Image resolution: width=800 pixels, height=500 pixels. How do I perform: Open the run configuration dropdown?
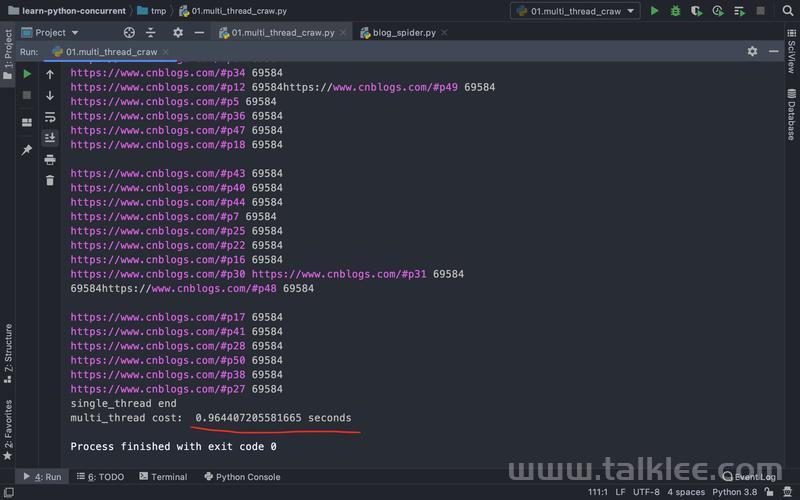[575, 11]
